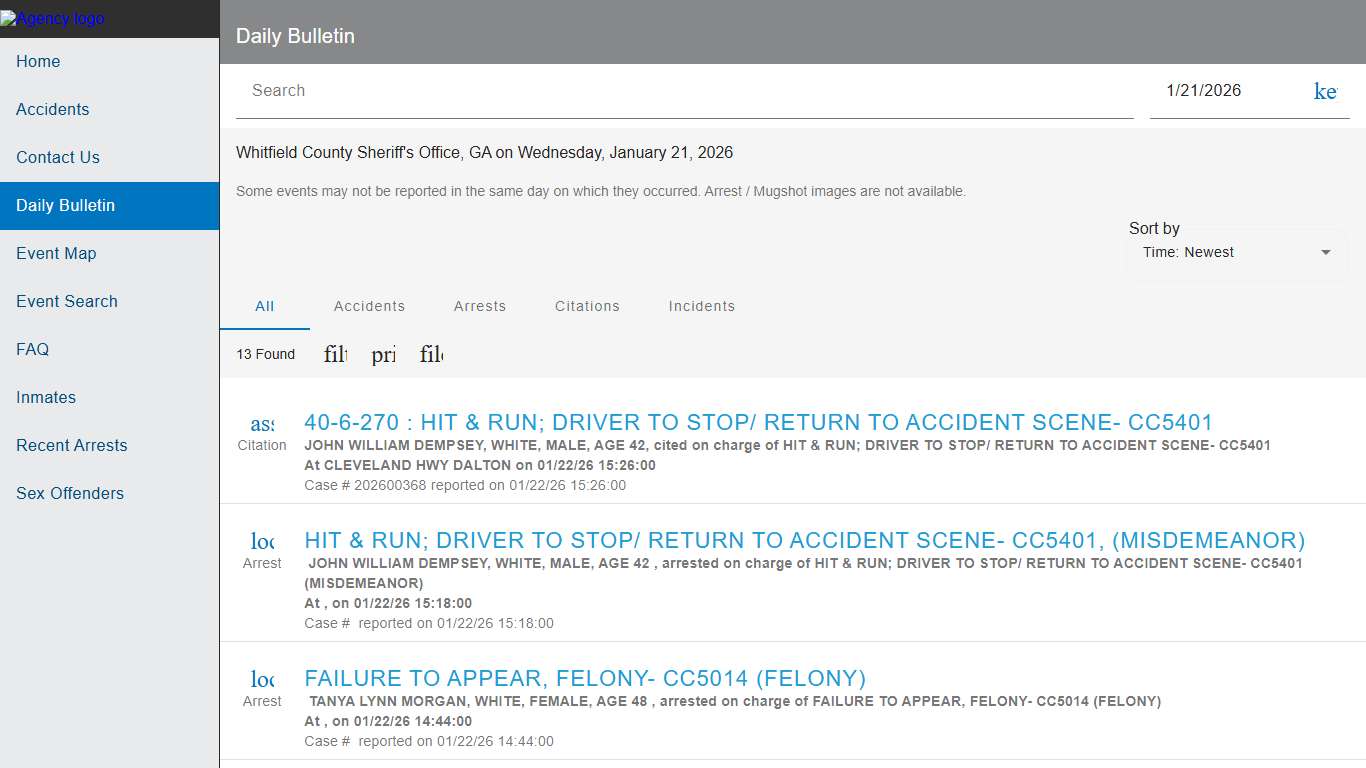The image size is (1366, 768).
Task: Click the filter list icon next to 13 Found
Action: click(x=336, y=354)
